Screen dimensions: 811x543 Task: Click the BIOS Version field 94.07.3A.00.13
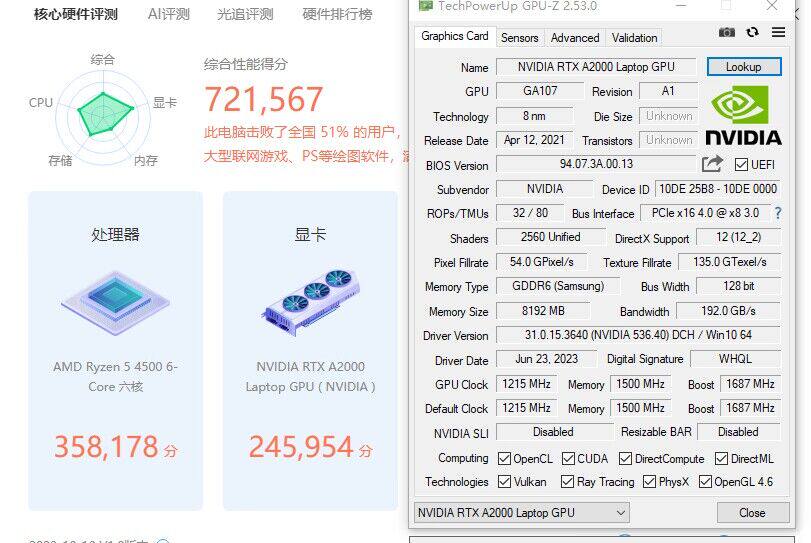pyautogui.click(x=596, y=164)
